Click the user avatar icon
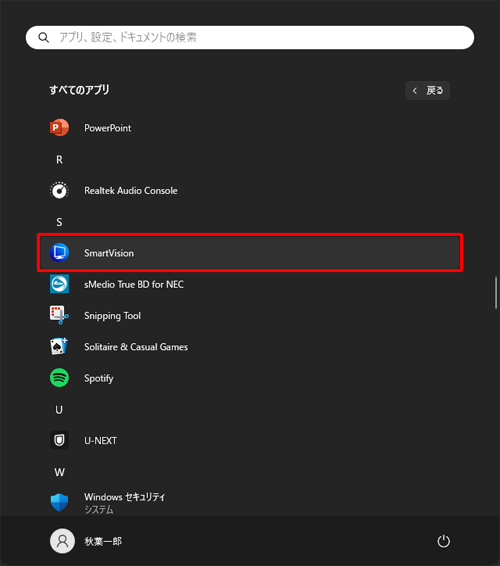This screenshot has width=500, height=566. pyautogui.click(x=62, y=541)
